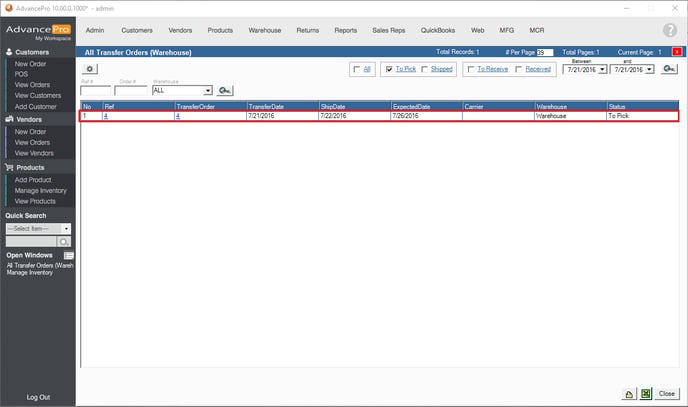Click the Open Windows list icon
The width and height of the screenshot is (688, 407).
pos(69,255)
